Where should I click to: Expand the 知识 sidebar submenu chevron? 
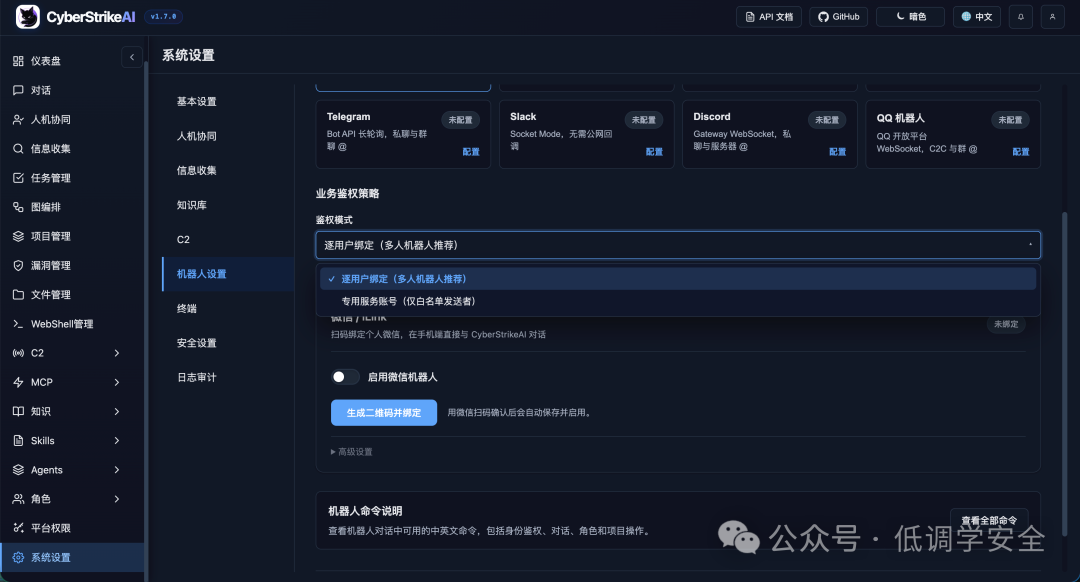[116, 411]
